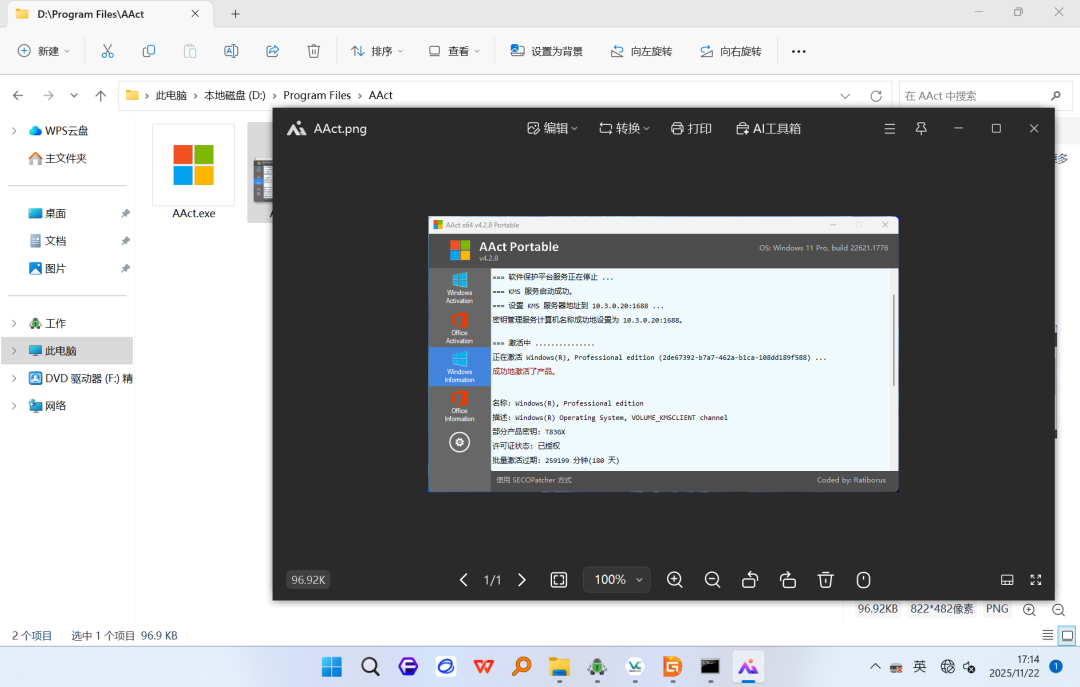Open the 转换 menu
This screenshot has width=1080, height=687.
[x=624, y=129]
